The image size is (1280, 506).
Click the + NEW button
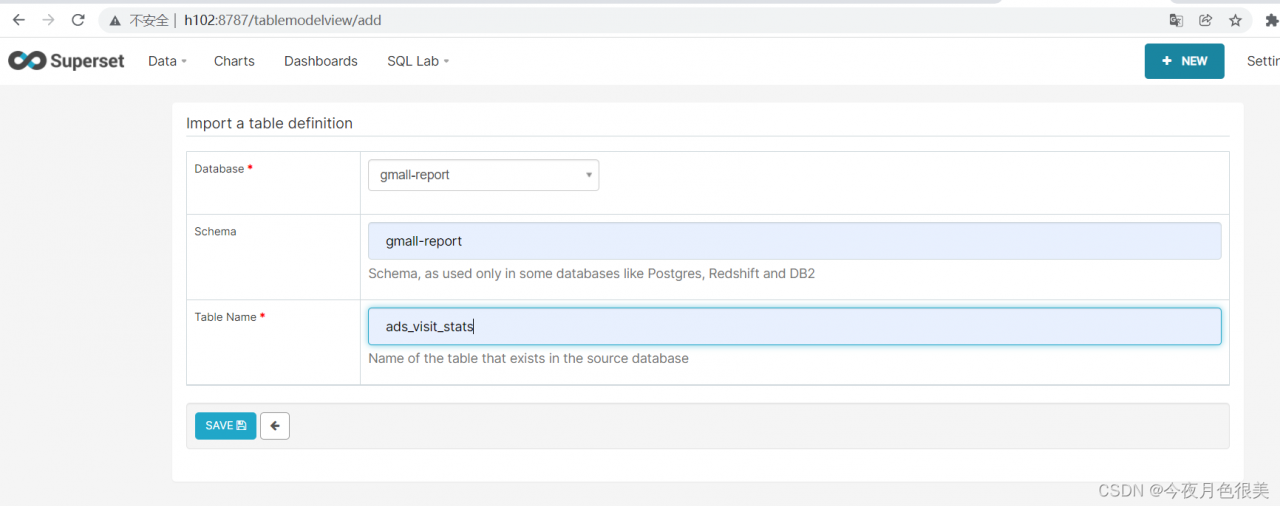[1184, 61]
